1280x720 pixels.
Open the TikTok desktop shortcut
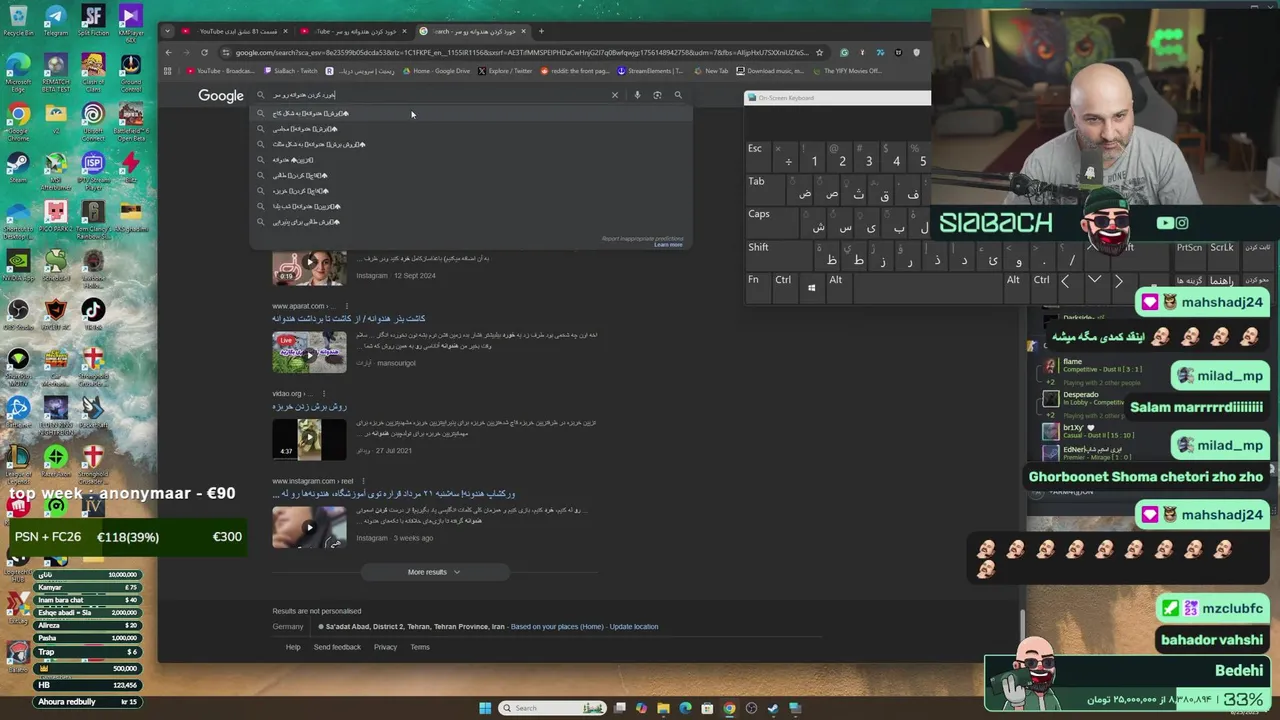coord(93,315)
